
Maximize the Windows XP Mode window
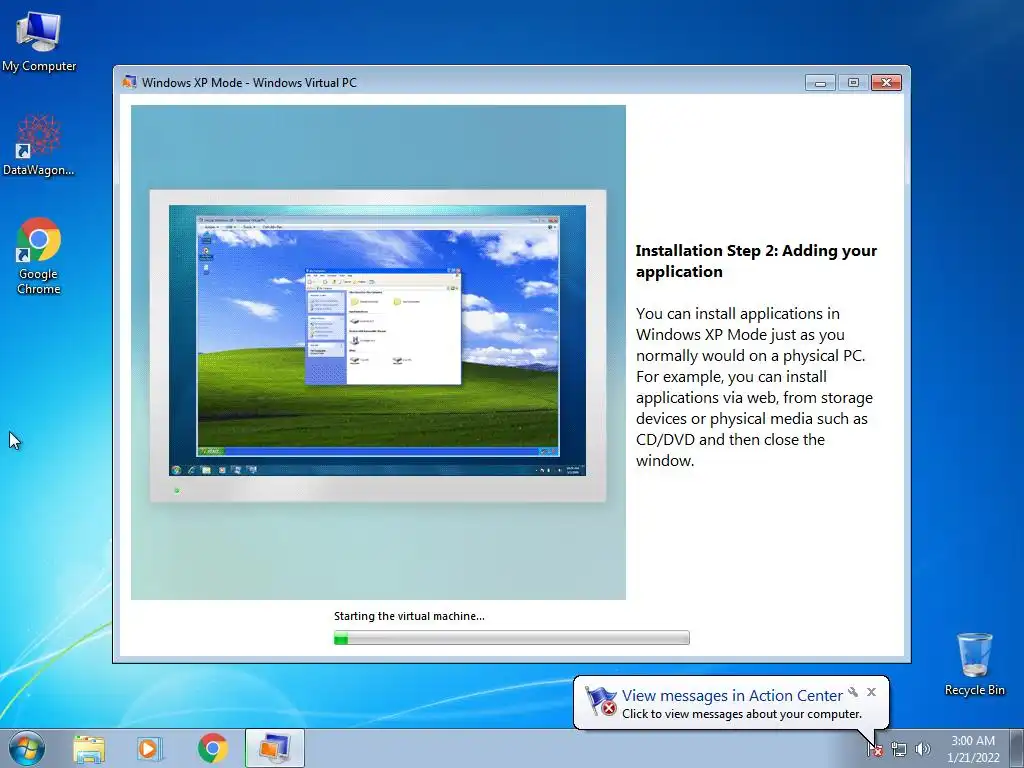853,82
